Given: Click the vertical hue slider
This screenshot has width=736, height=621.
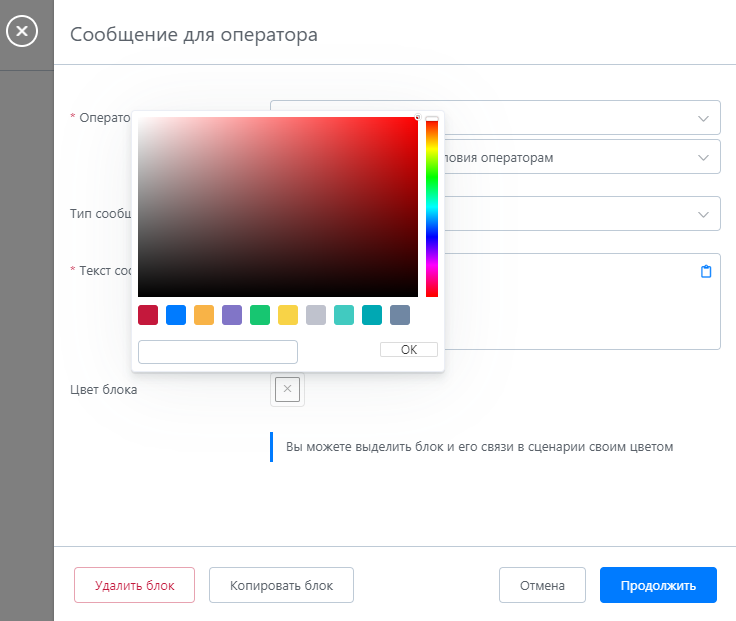Looking at the screenshot, I should [x=432, y=207].
